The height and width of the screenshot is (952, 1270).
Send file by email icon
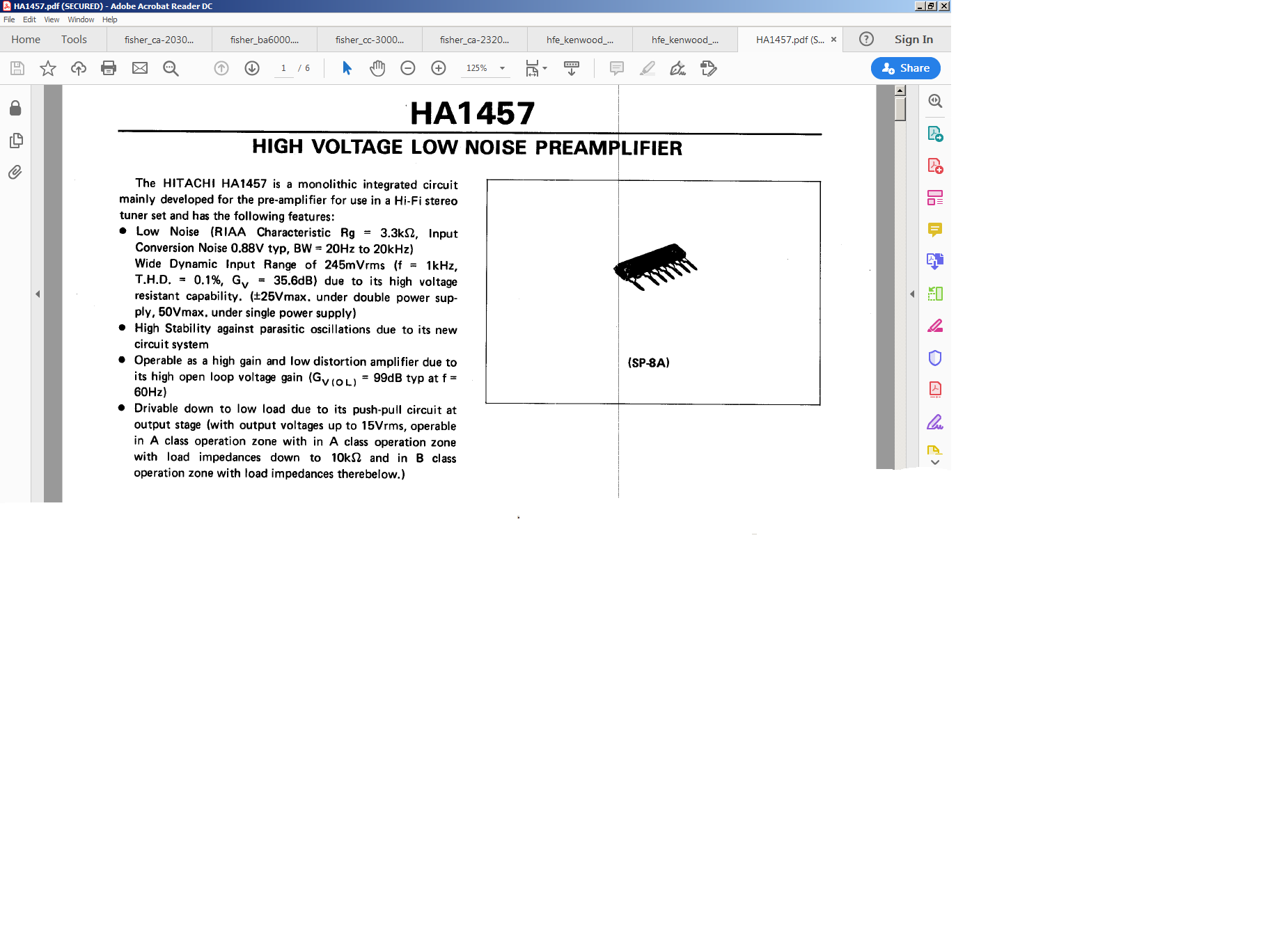tap(140, 68)
